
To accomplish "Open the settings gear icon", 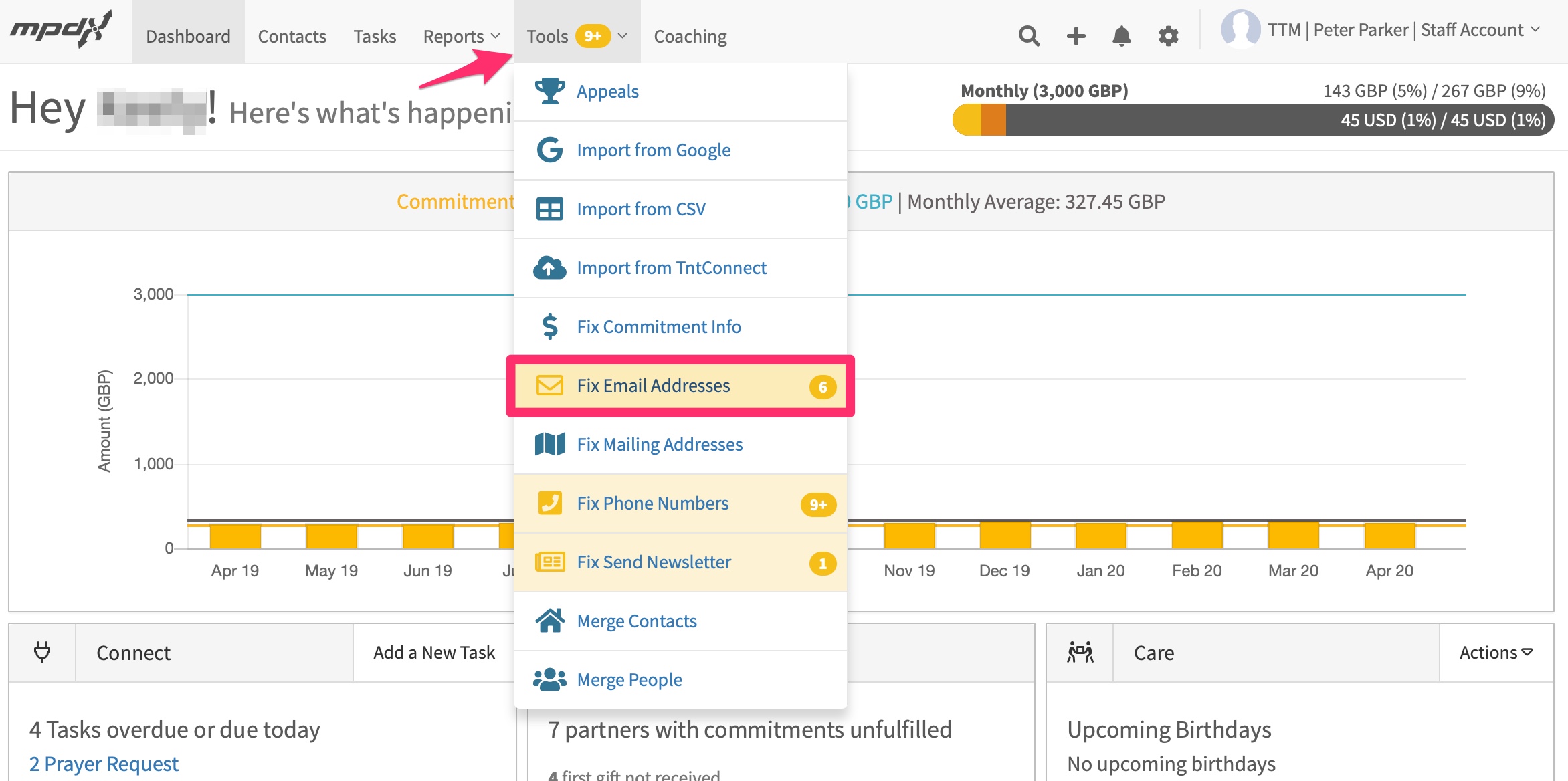I will (1168, 35).
